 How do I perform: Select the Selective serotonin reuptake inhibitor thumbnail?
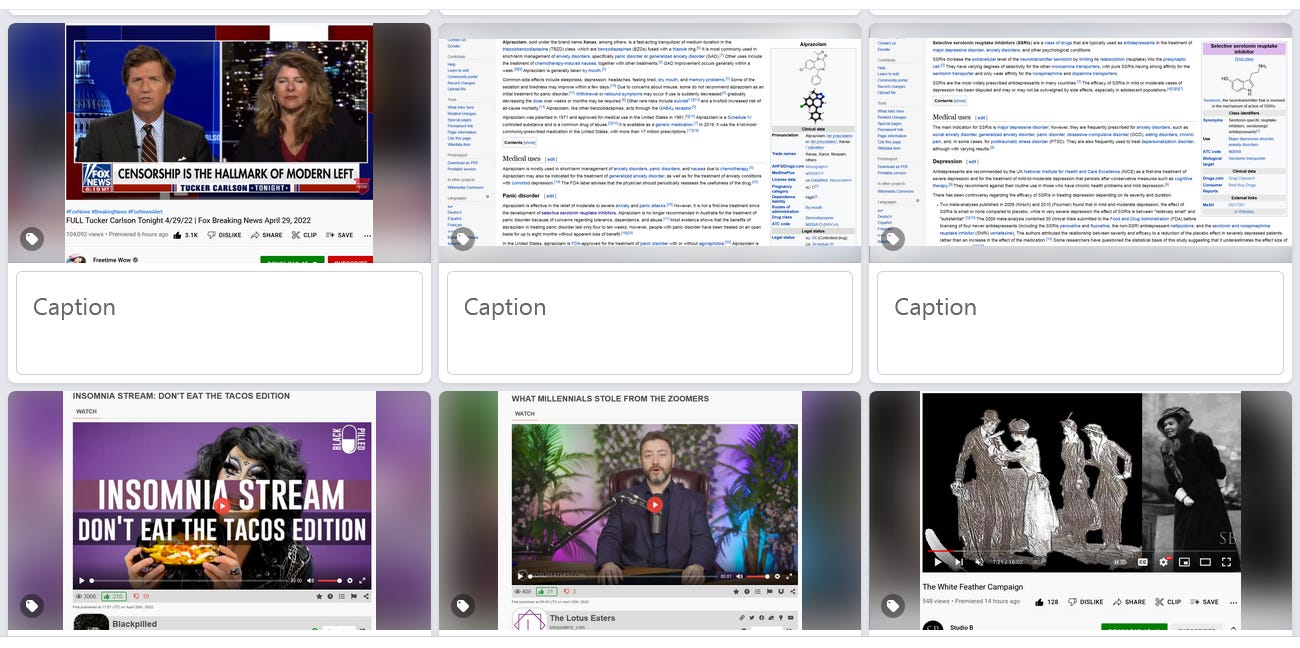coord(1080,143)
